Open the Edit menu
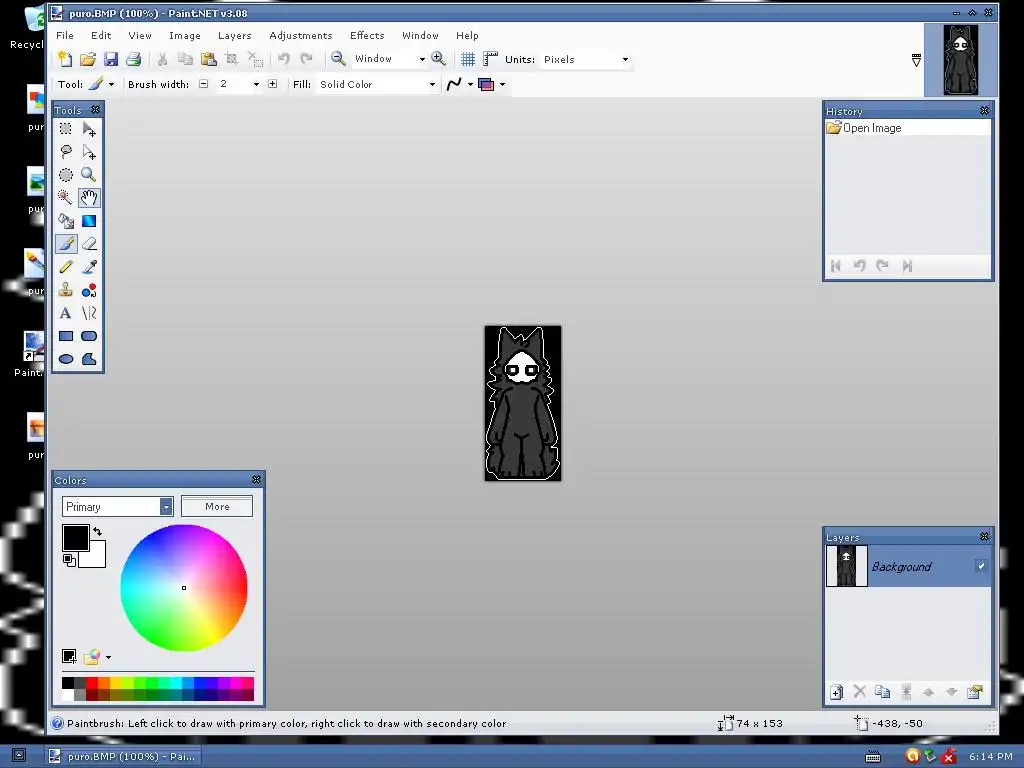The image size is (1024, 768). [101, 35]
